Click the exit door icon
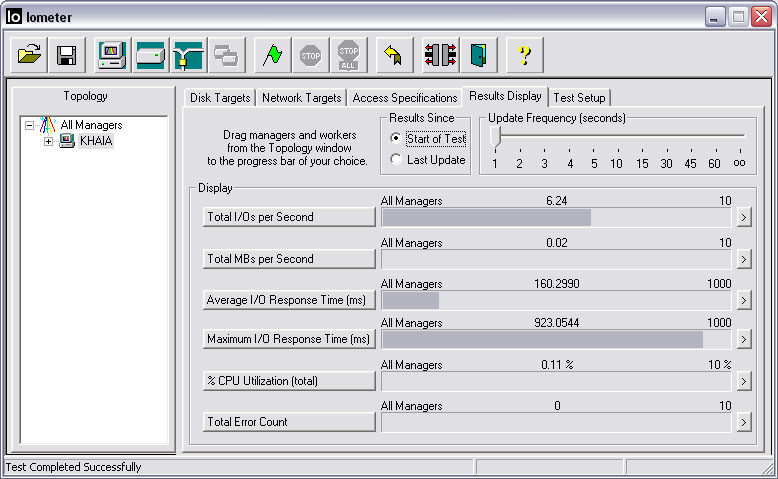Image resolution: width=778 pixels, height=479 pixels. [478, 55]
